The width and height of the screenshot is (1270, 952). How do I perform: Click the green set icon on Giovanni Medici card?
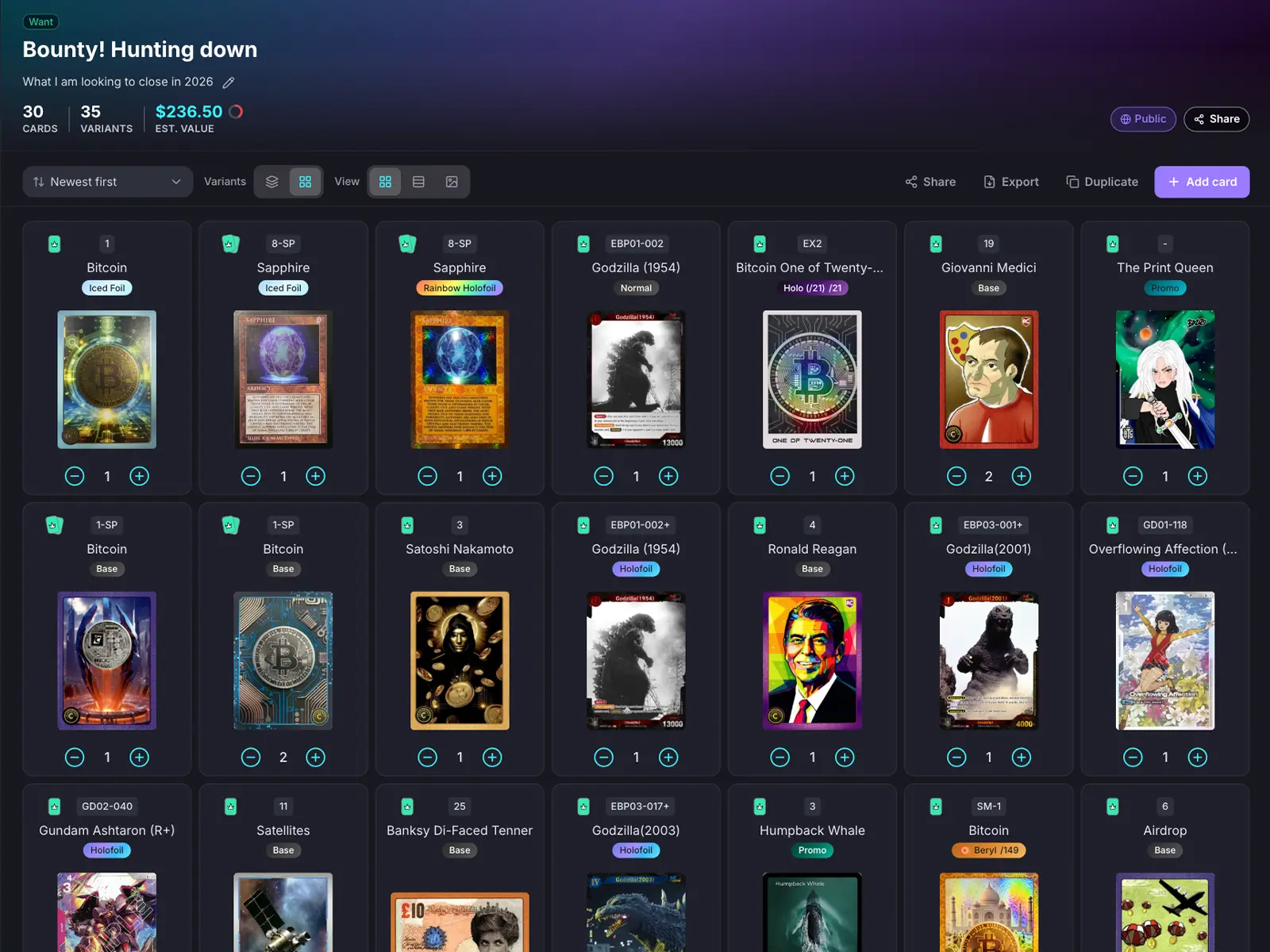[x=936, y=244]
